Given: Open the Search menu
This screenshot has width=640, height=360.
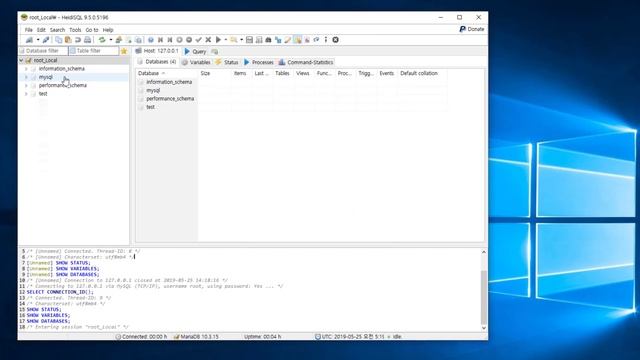Looking at the screenshot, I should pyautogui.click(x=57, y=30).
